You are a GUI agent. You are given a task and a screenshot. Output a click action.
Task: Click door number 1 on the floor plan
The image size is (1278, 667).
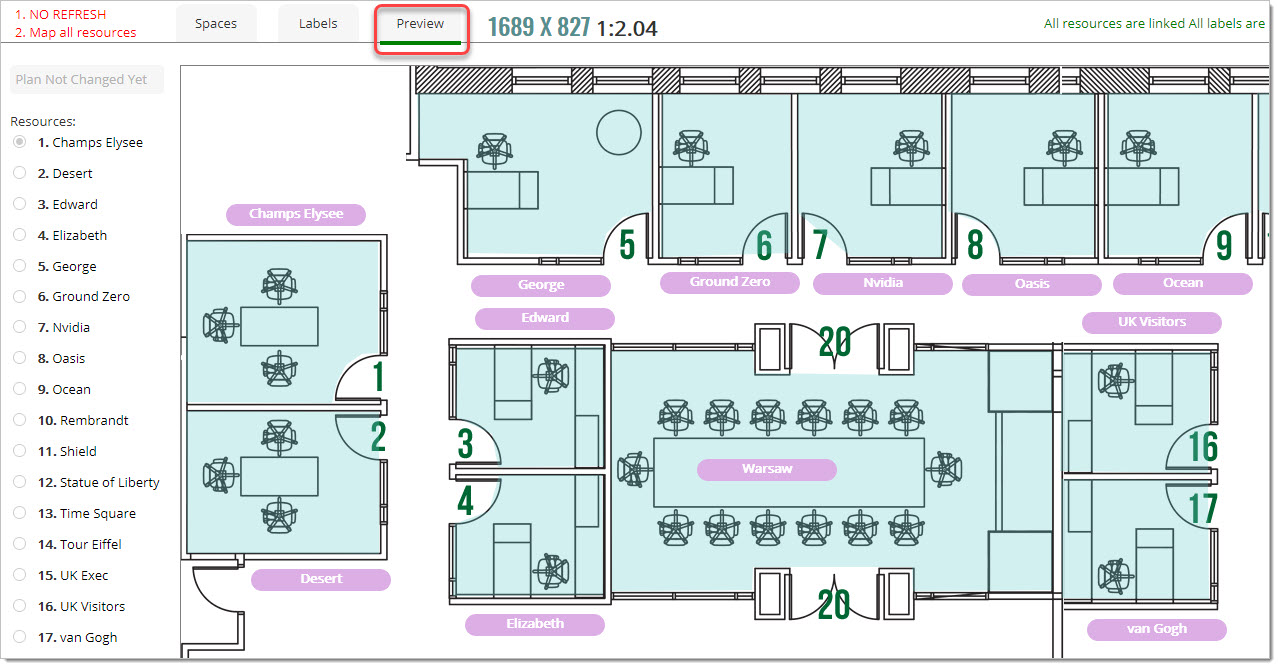(378, 377)
